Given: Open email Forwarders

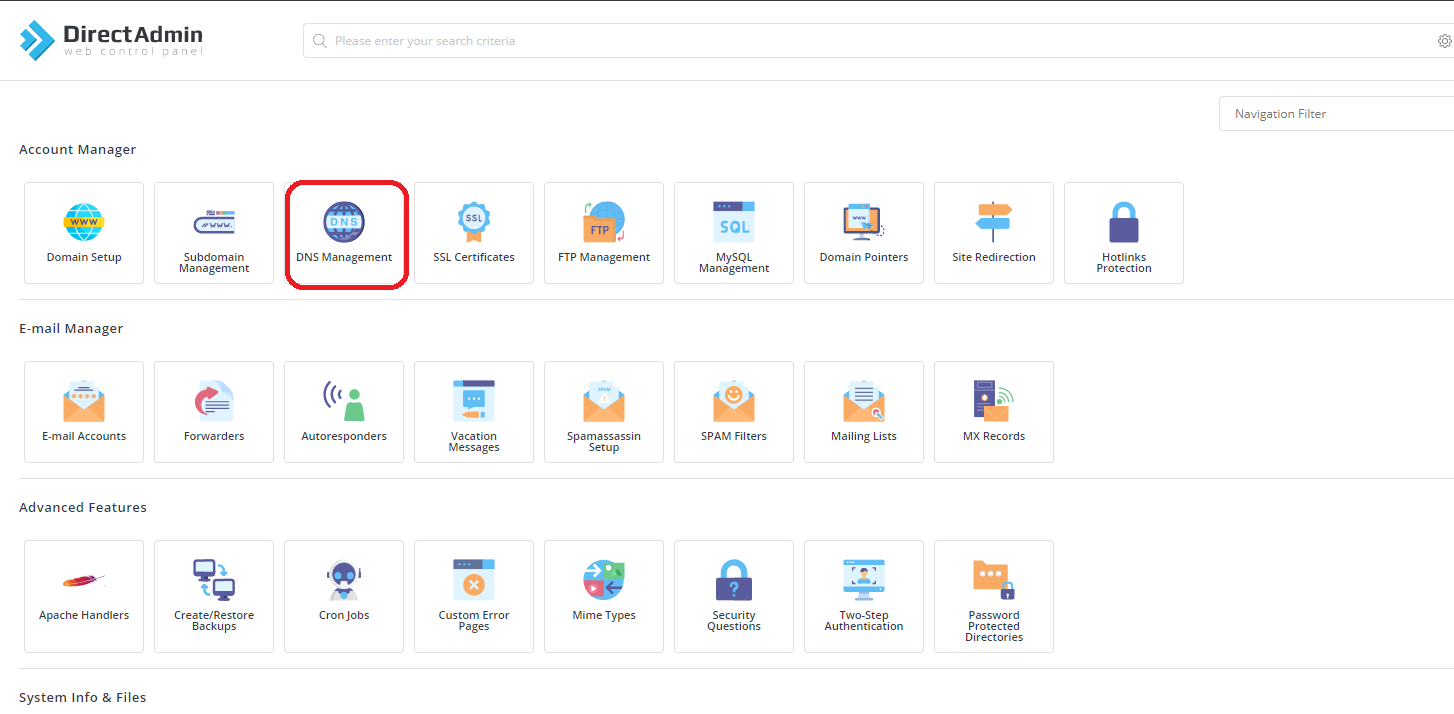Looking at the screenshot, I should 214,412.
